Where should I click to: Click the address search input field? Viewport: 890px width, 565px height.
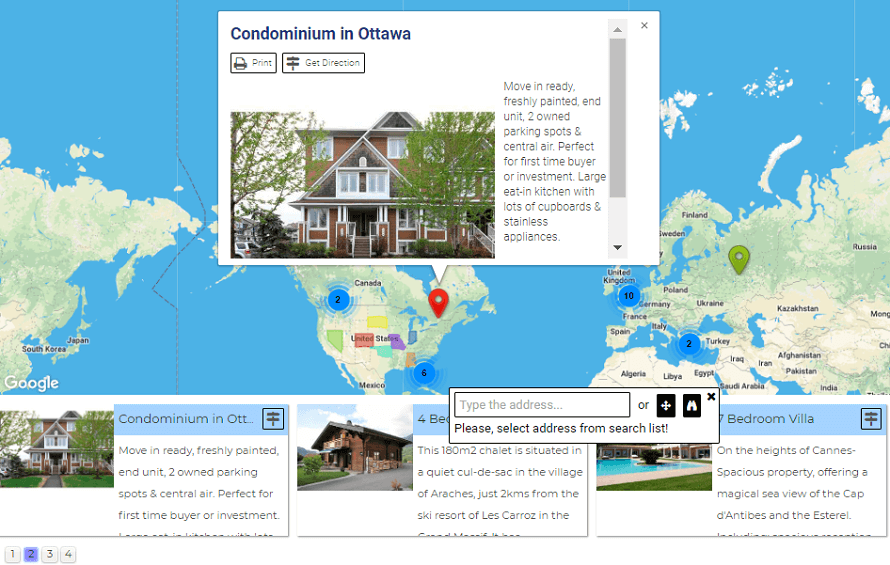click(x=542, y=405)
